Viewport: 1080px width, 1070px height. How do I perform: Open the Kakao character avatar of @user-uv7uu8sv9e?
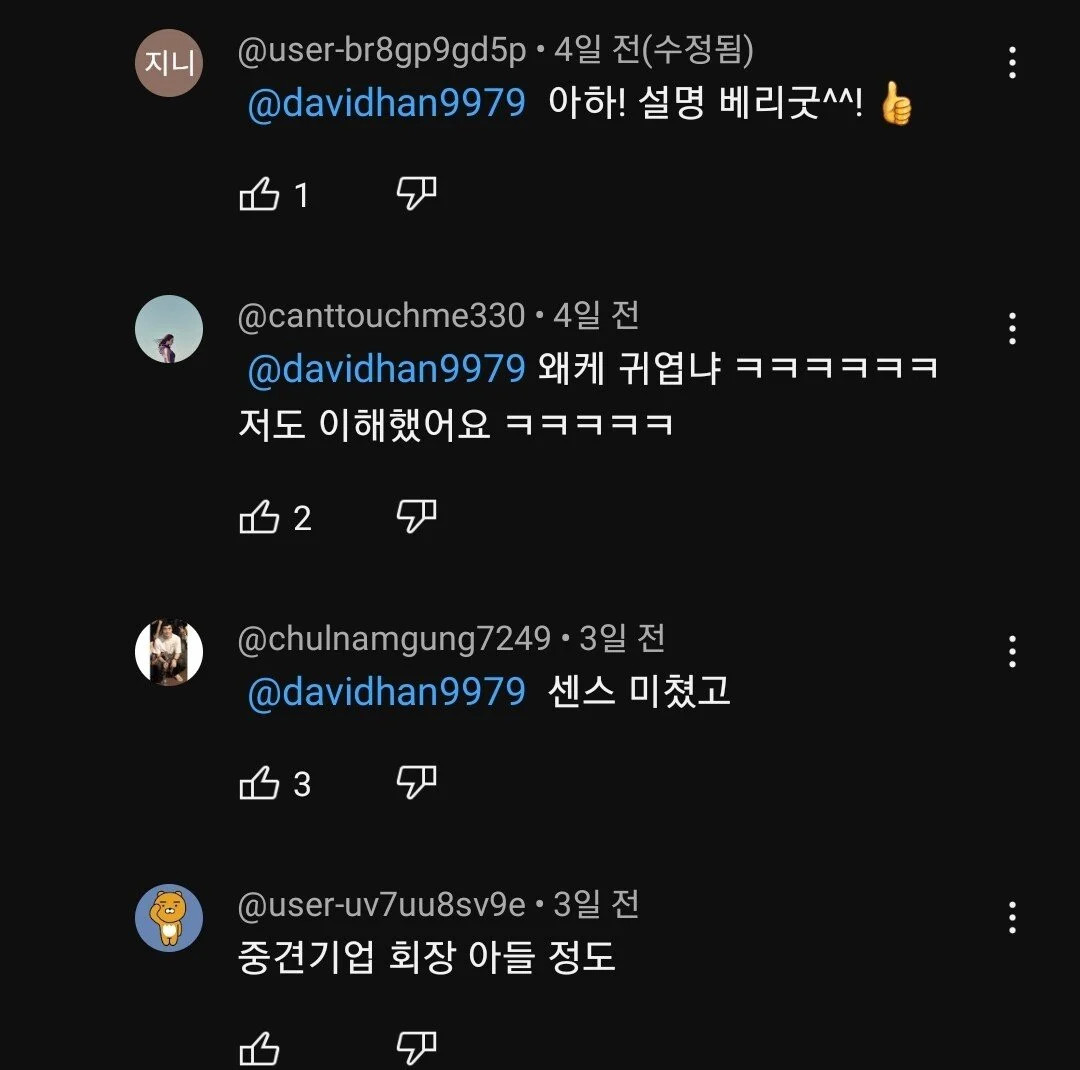tap(168, 917)
